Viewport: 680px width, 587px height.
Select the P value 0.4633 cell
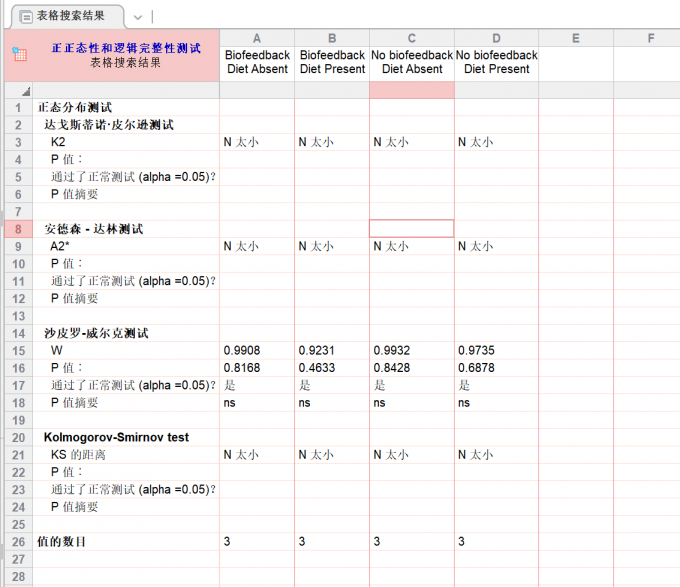click(319, 368)
